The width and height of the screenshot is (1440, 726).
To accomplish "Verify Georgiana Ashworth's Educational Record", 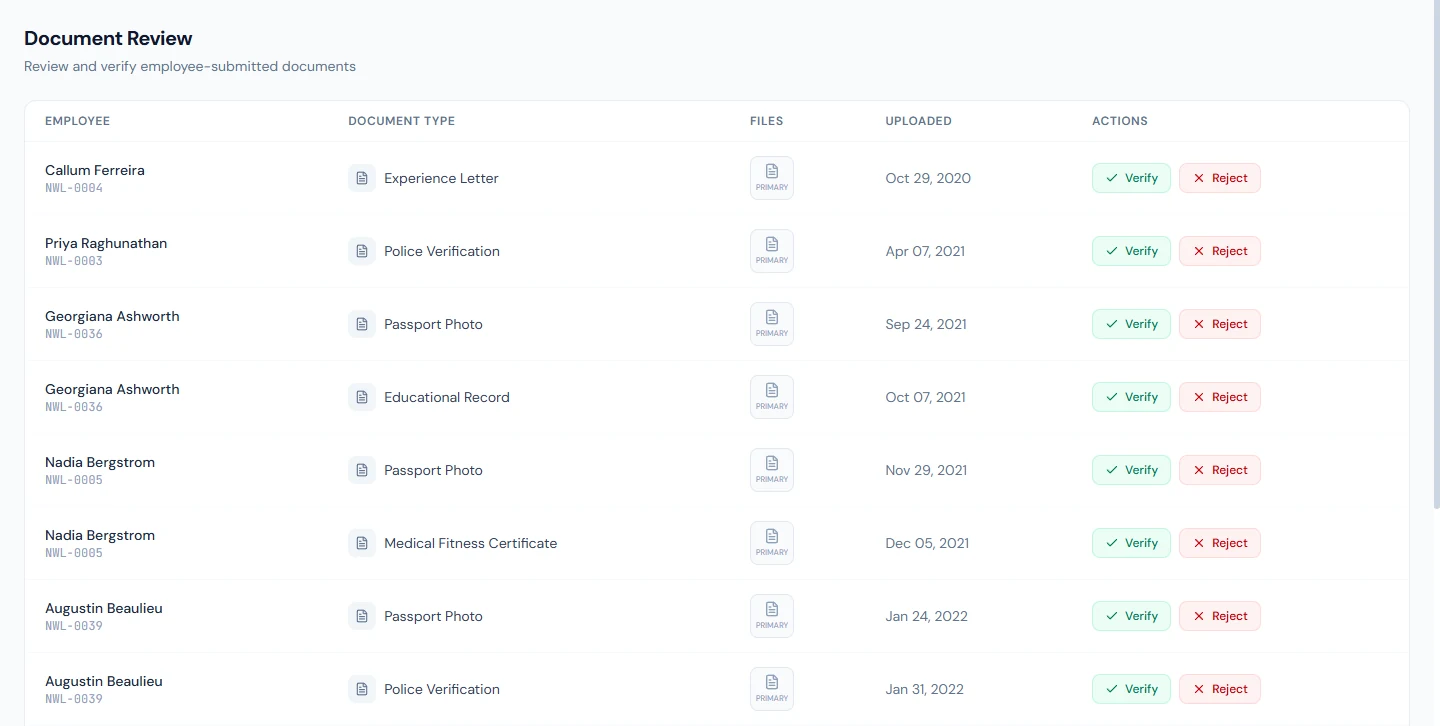I will (x=1131, y=397).
